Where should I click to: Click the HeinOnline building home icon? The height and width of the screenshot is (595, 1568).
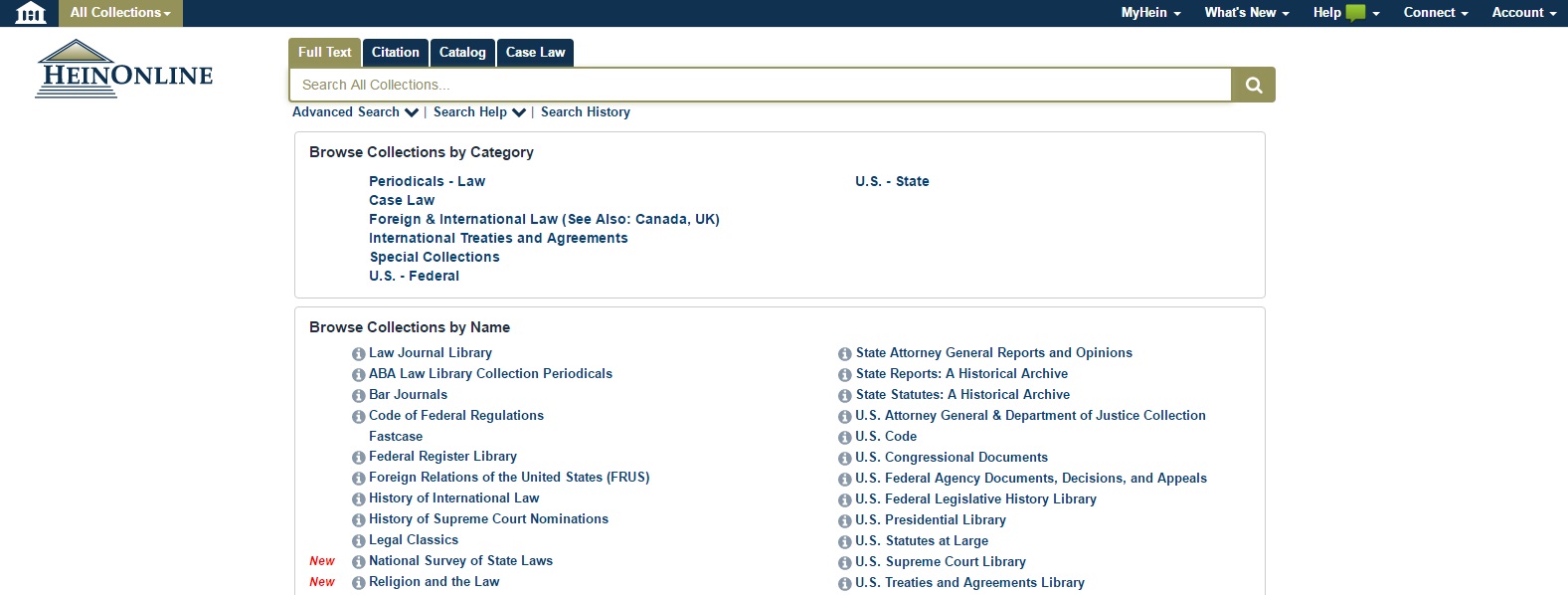[x=31, y=13]
